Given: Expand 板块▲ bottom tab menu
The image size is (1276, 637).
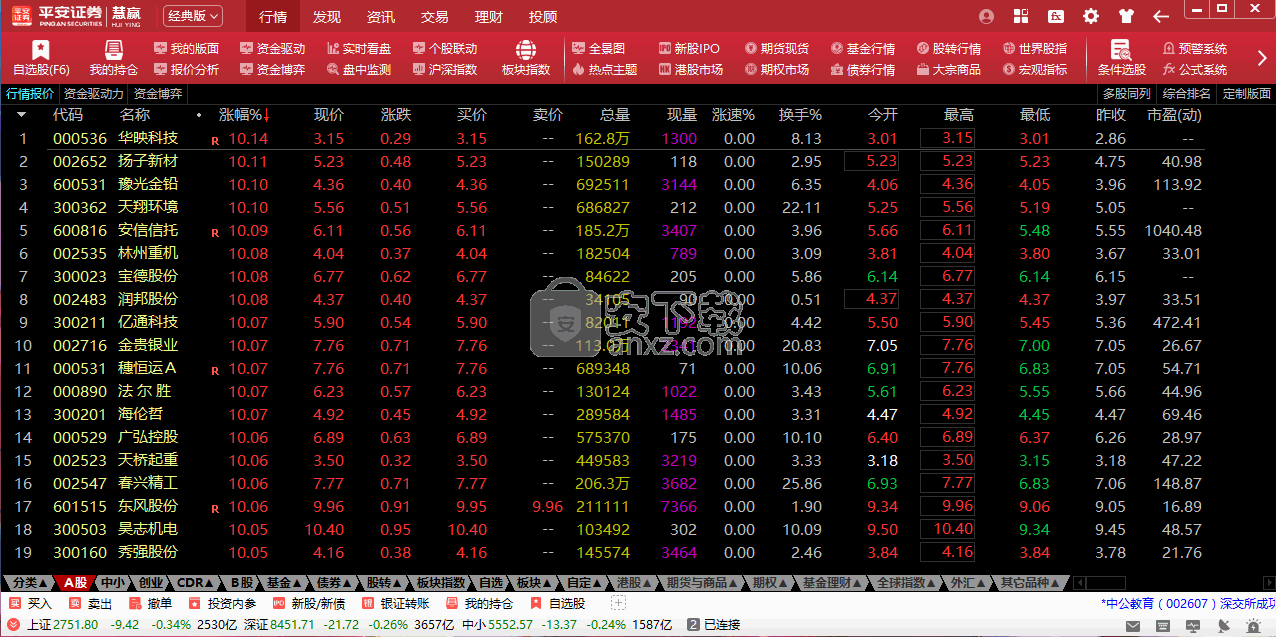Looking at the screenshot, I should (x=534, y=582).
